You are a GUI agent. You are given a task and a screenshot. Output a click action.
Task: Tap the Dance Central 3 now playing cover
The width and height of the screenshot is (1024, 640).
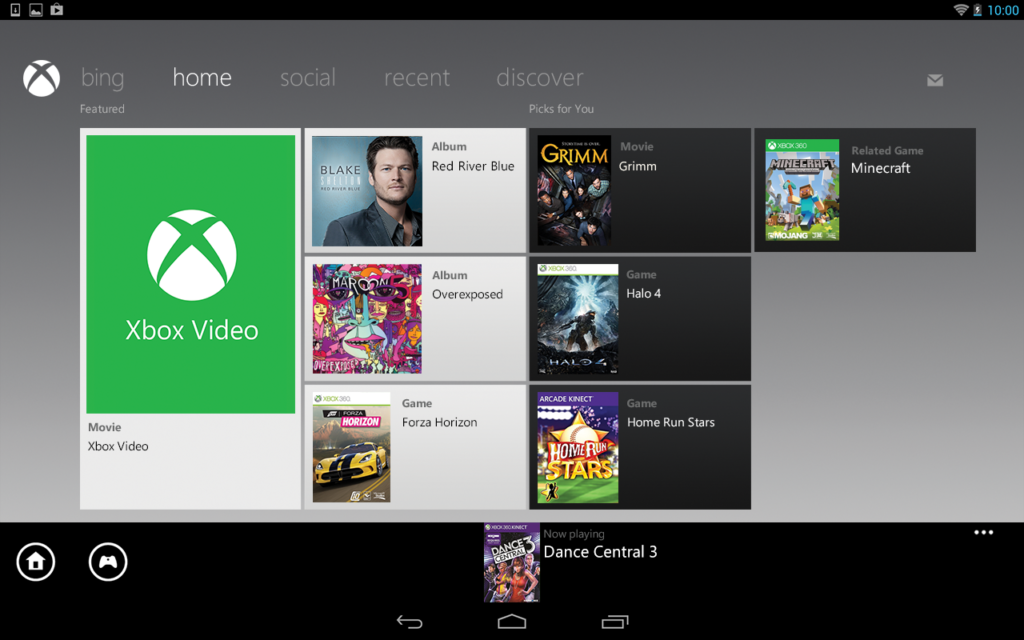point(511,562)
